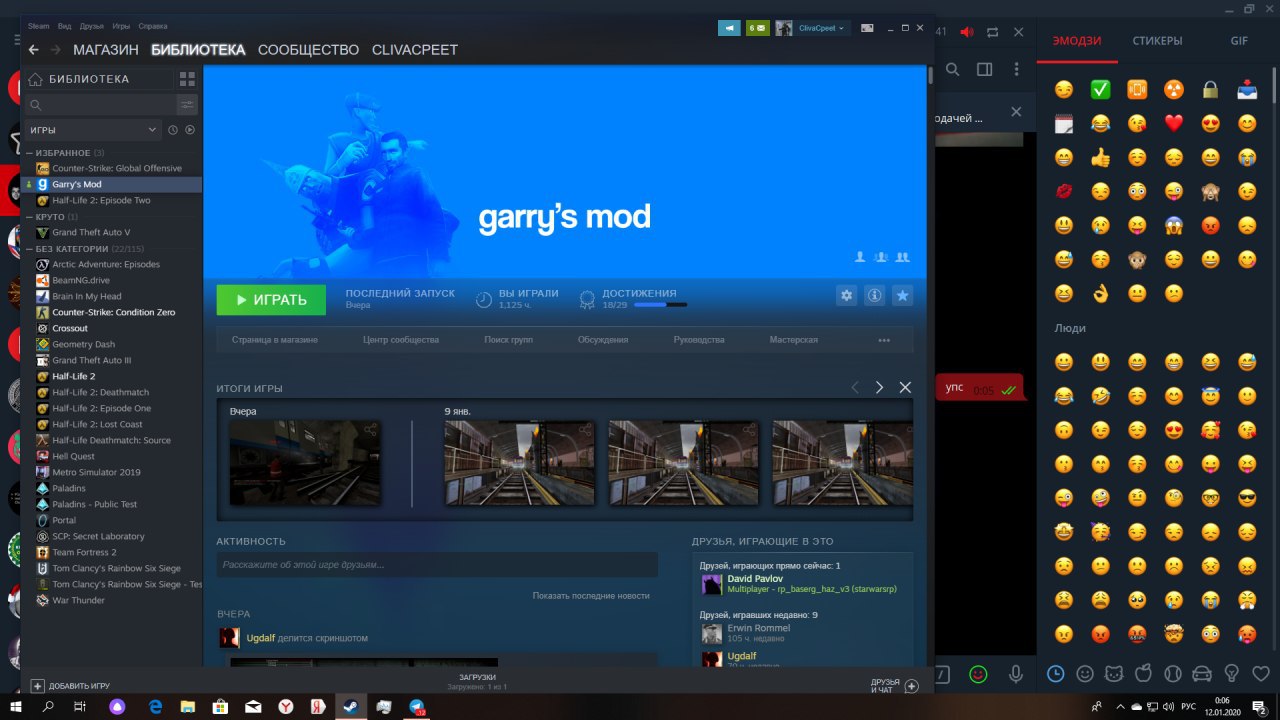The height and width of the screenshot is (720, 1280).
Task: Open the Справка menu
Action: click(x=152, y=26)
